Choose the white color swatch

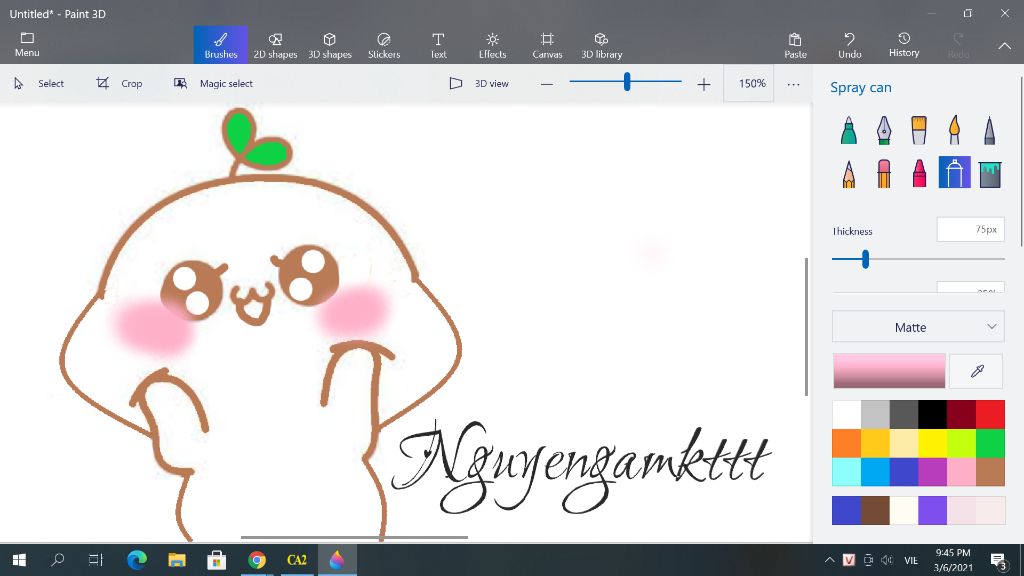tap(846, 415)
